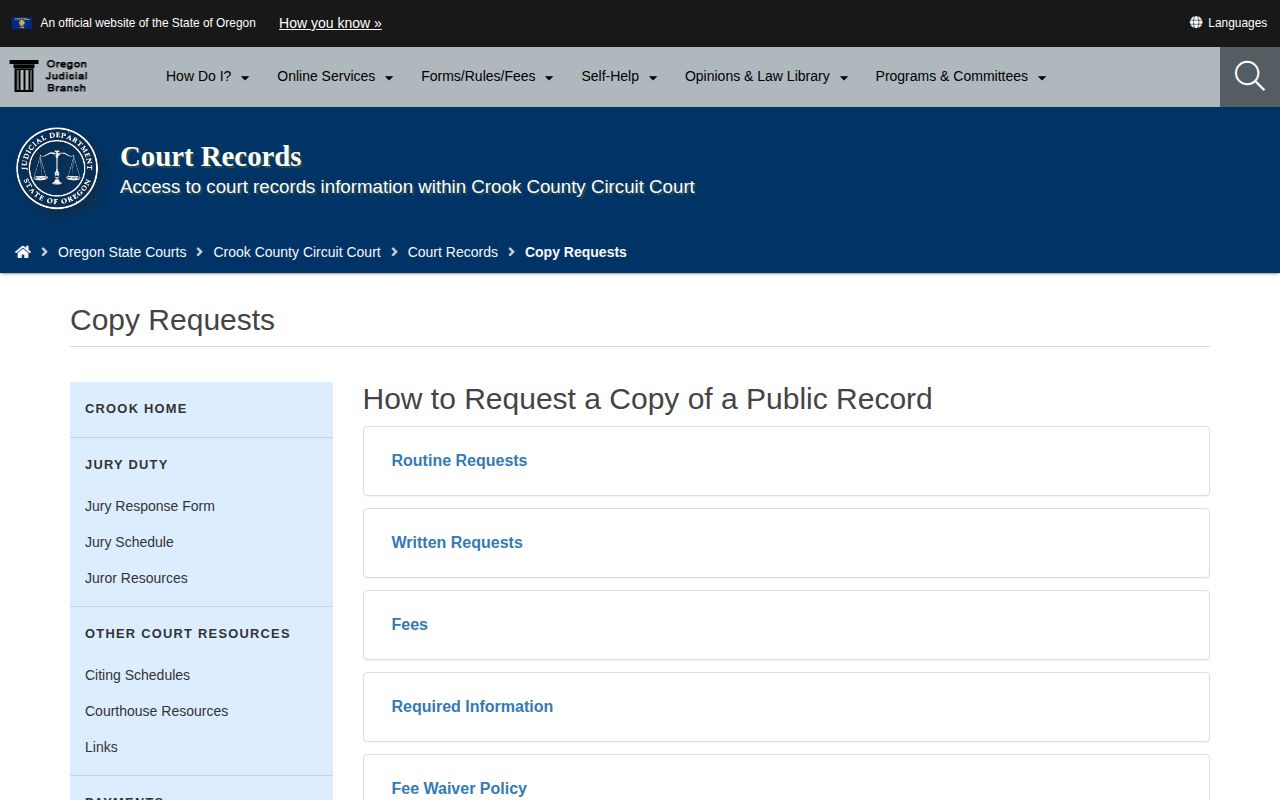Click the globe icon beside Languages
Screen dimensions: 1280x800
click(x=1195, y=22)
